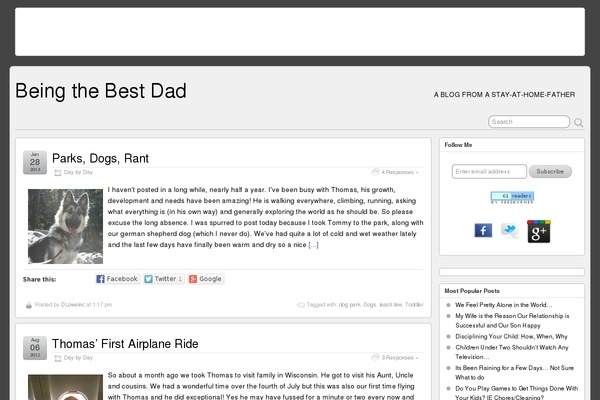This screenshot has width=600, height=400.
Task: Open the Facebook follow icon in sidebar
Action: click(x=483, y=230)
